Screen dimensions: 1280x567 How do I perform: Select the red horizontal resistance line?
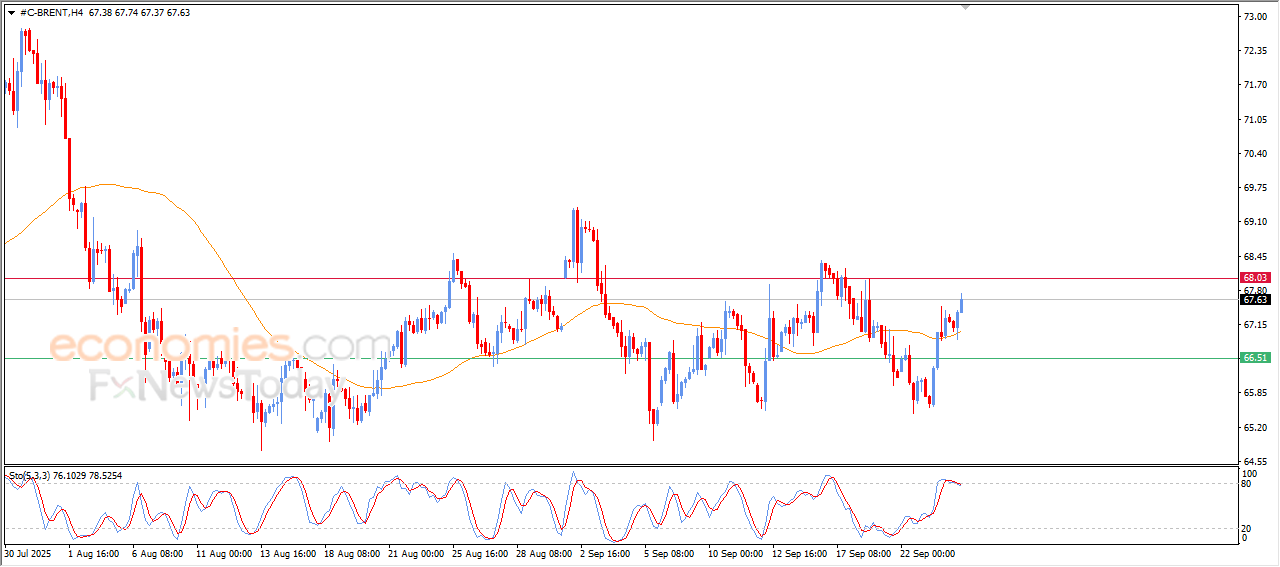[x=620, y=278]
